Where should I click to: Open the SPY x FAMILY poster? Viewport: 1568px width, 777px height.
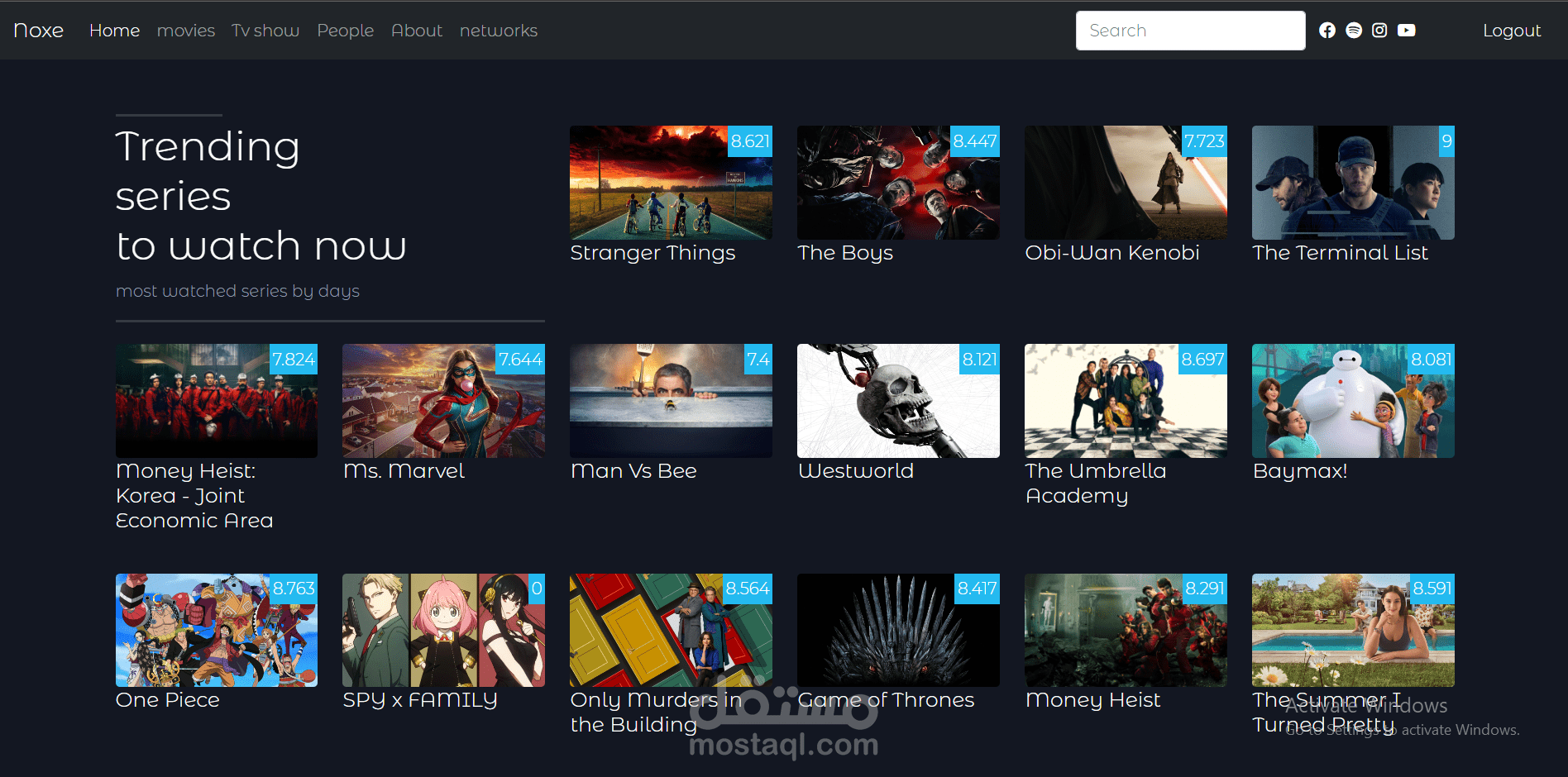coord(443,630)
